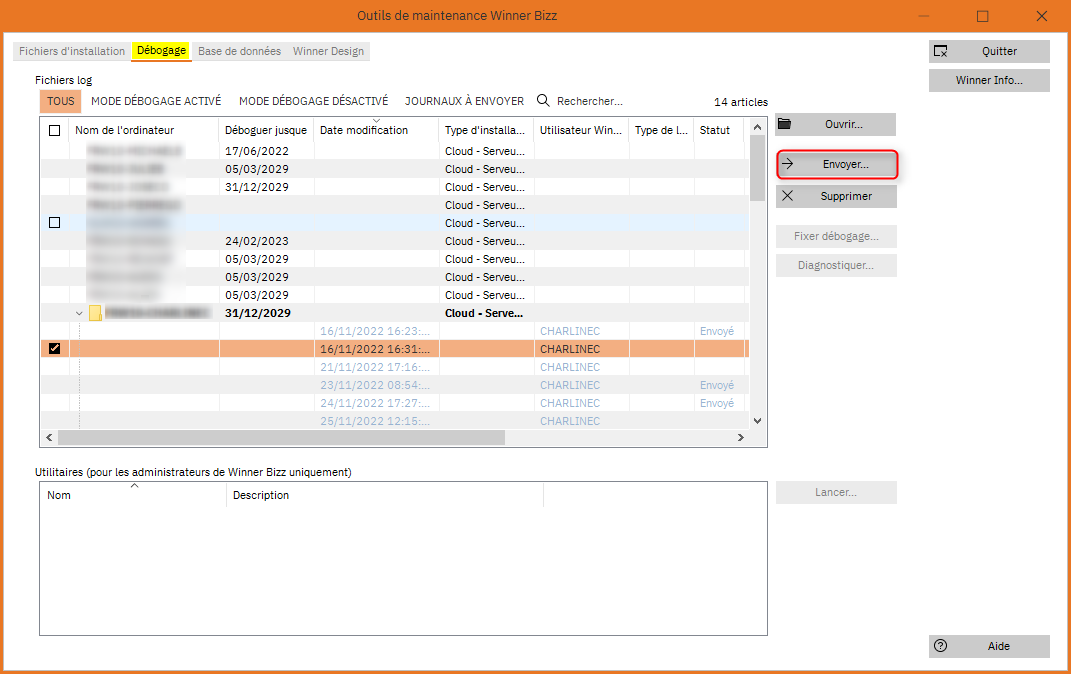This screenshot has height=674, width=1071.
Task: Select the log entry 16/11/2022 16:31
Action: pyautogui.click(x=395, y=349)
